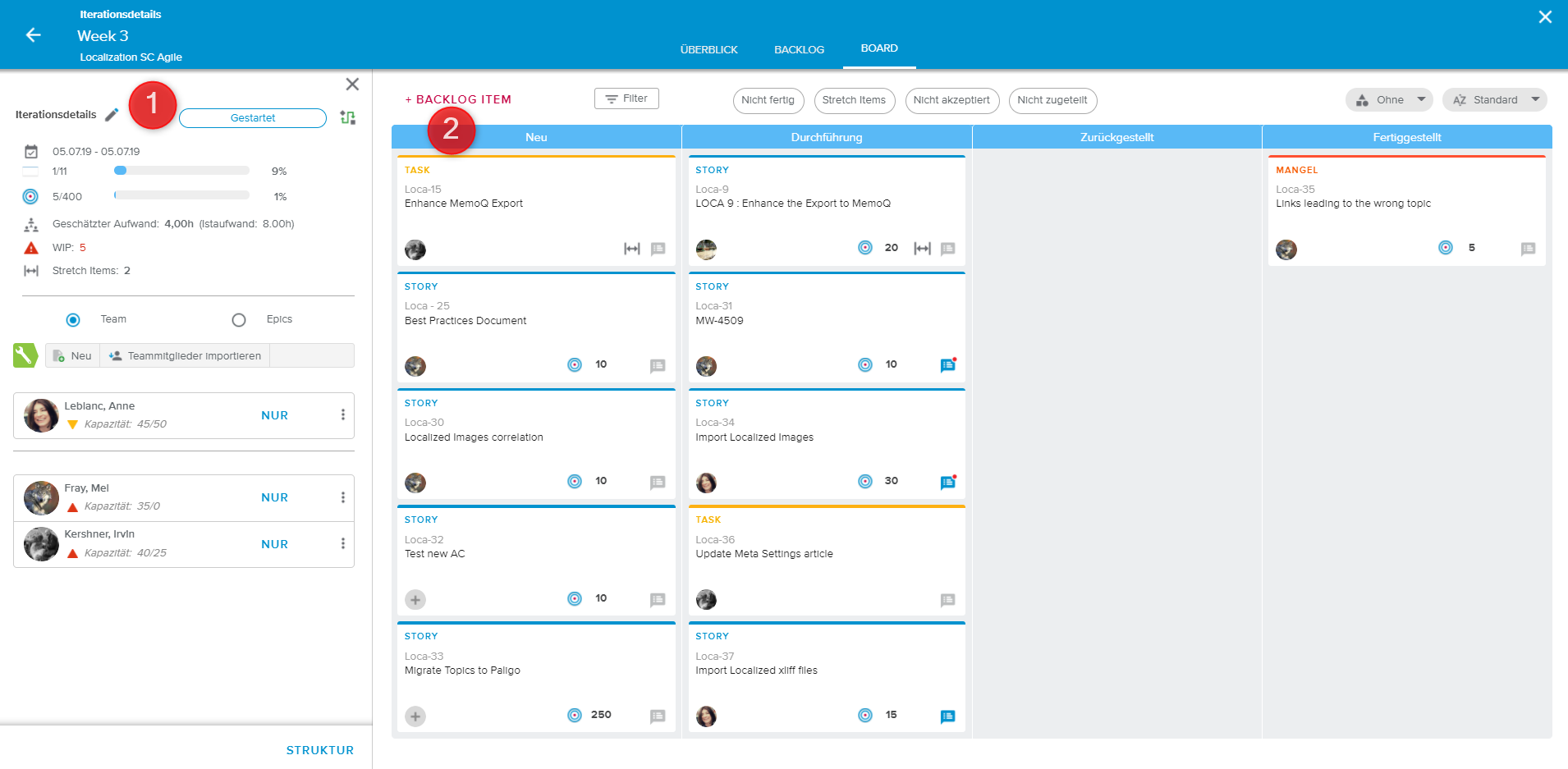This screenshot has height=769, width=1568.
Task: Open the Ohne grouping dropdown
Action: click(1388, 100)
